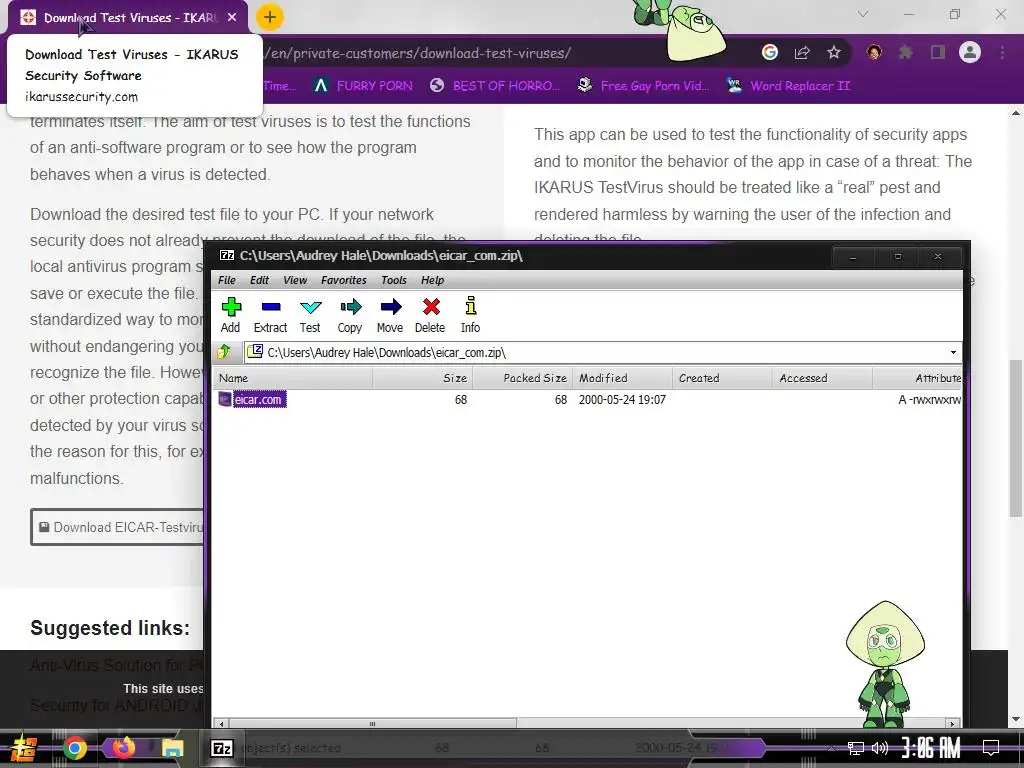1024x768 pixels.
Task: Click the Google icon in address bar
Action: 770,52
